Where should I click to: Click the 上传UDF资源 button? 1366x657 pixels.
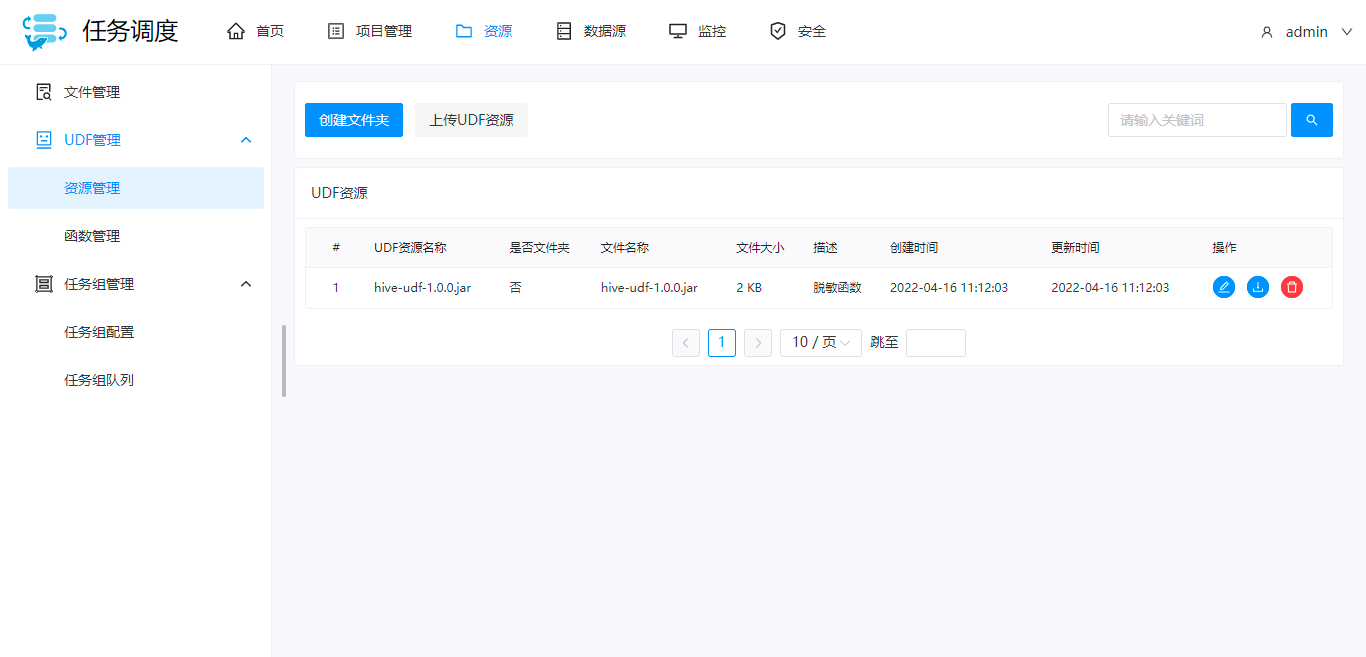(x=471, y=119)
